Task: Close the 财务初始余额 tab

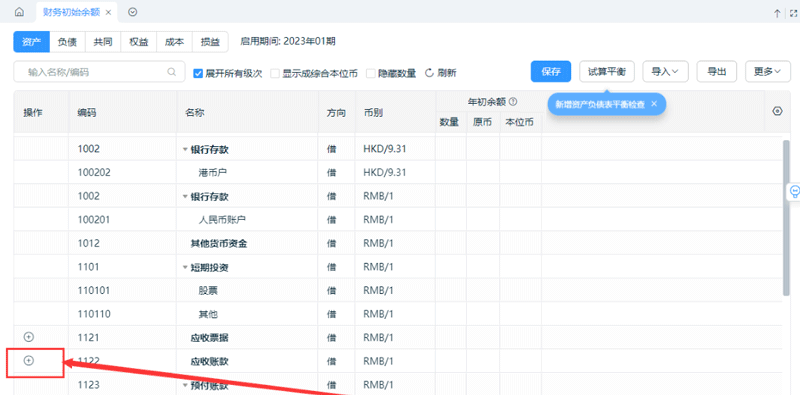Action: (108, 12)
